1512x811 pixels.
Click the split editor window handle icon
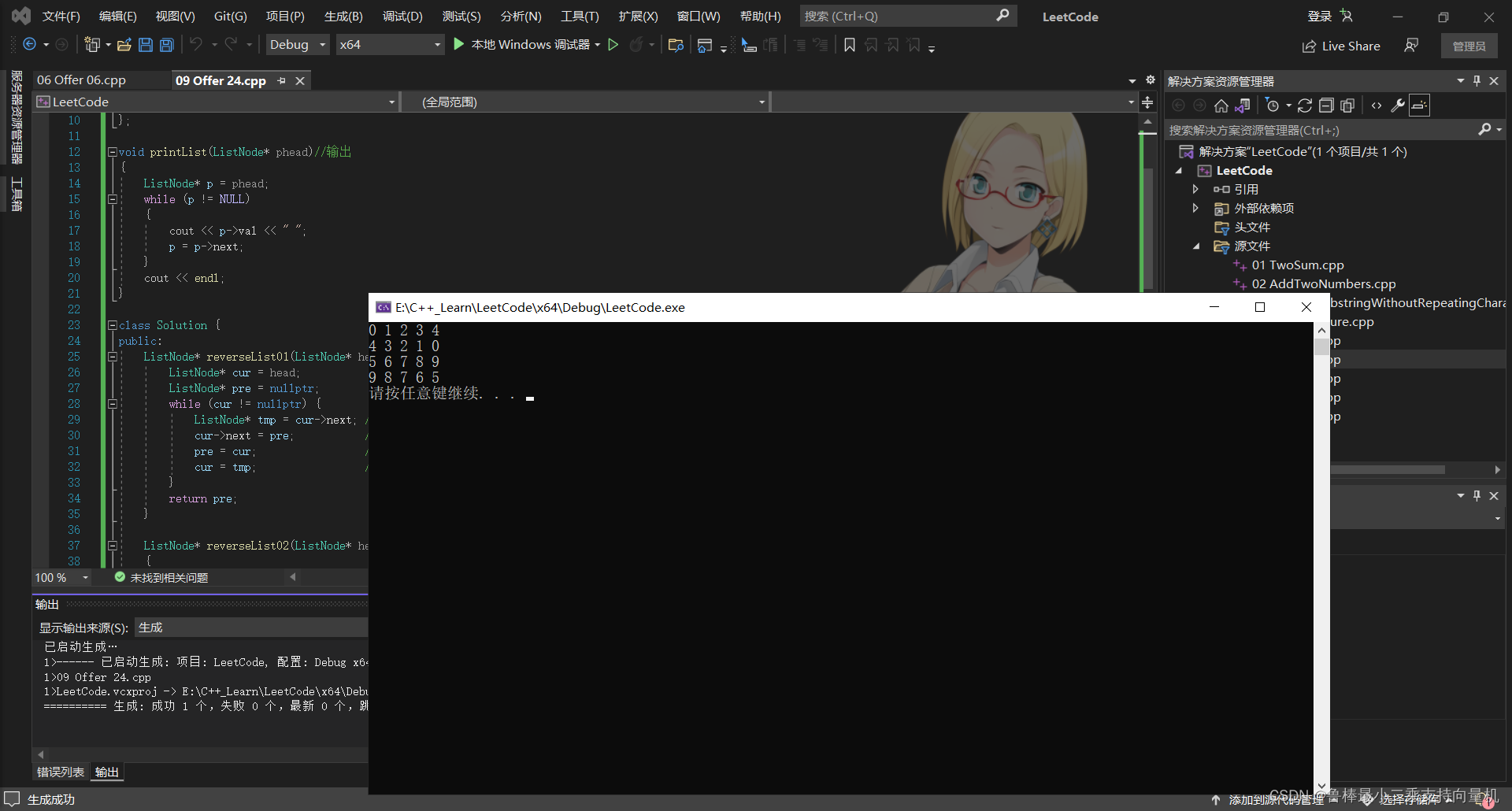[1147, 102]
